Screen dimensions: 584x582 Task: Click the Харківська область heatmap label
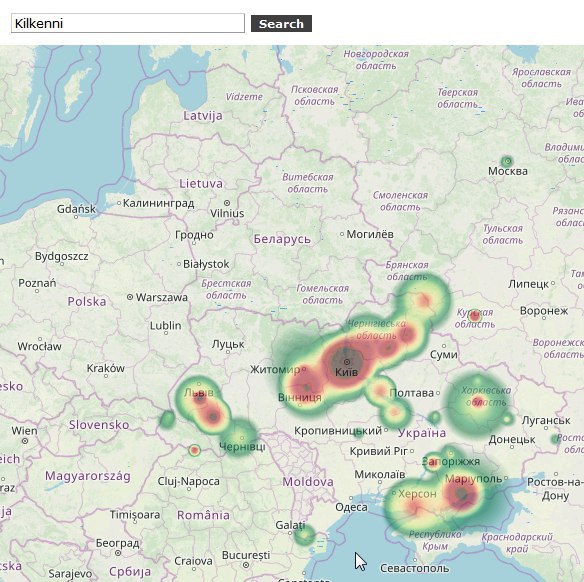[486, 396]
